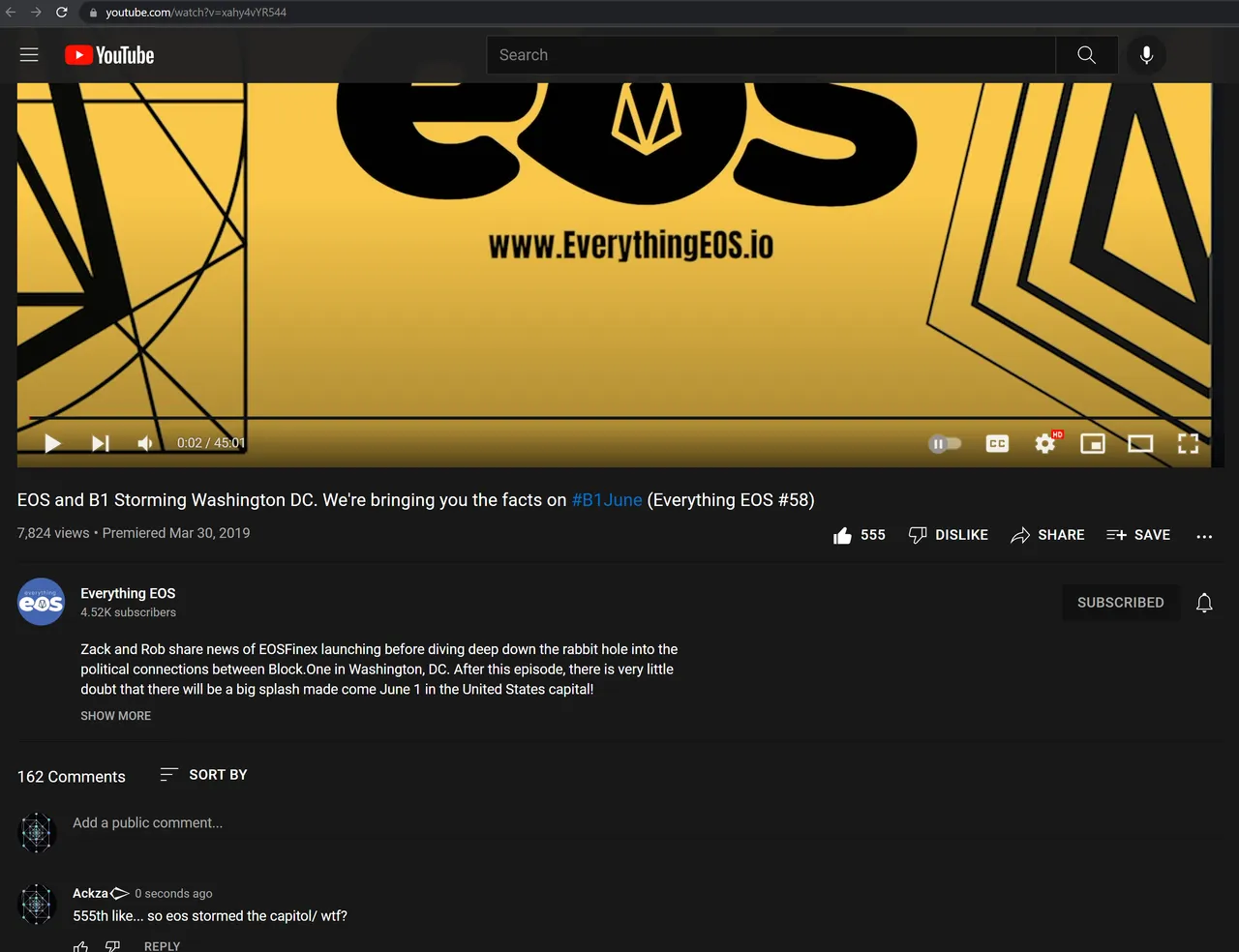The height and width of the screenshot is (952, 1239).
Task: Toggle the notification bell
Action: click(1204, 603)
